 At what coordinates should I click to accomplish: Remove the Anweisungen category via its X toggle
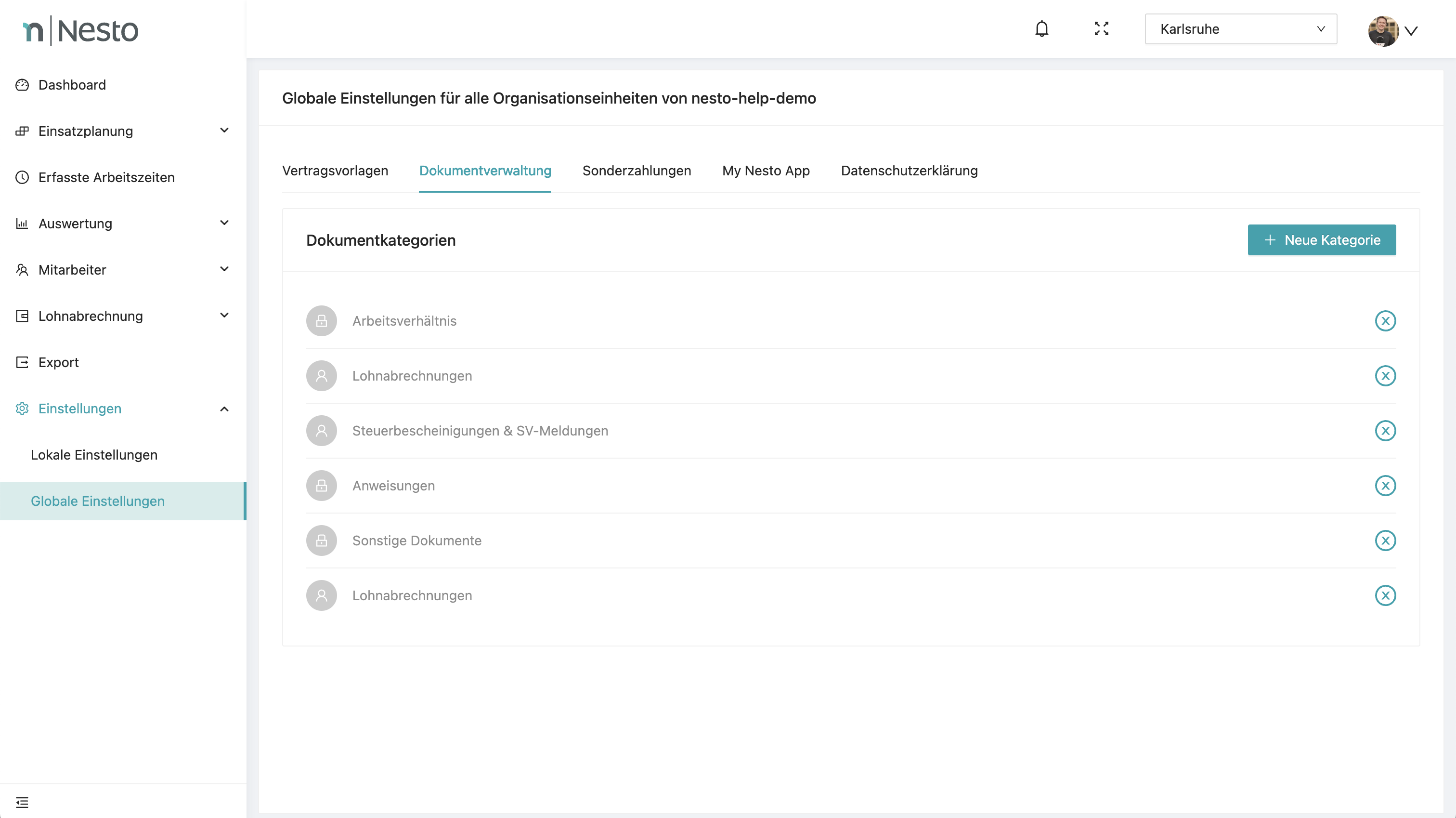point(1385,486)
